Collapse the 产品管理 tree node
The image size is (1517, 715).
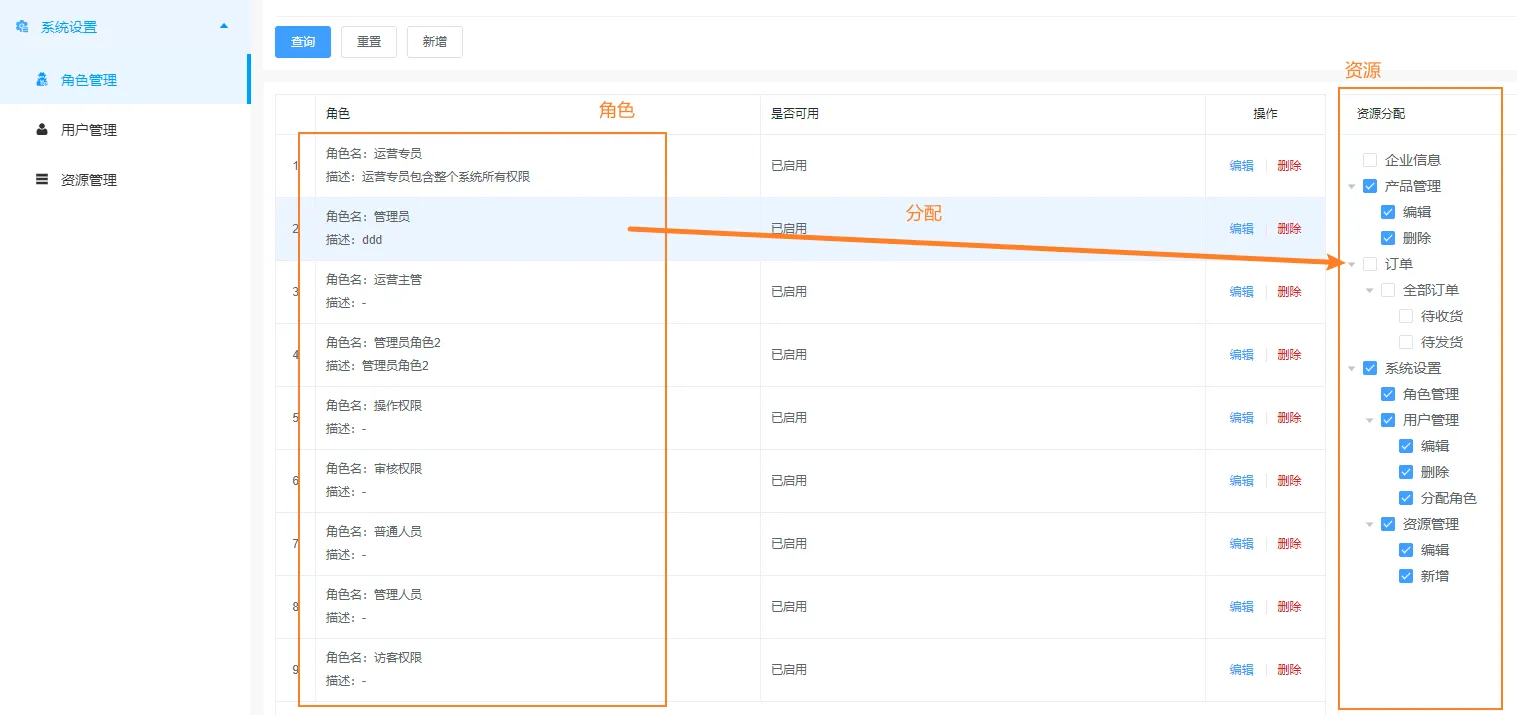[1352, 186]
